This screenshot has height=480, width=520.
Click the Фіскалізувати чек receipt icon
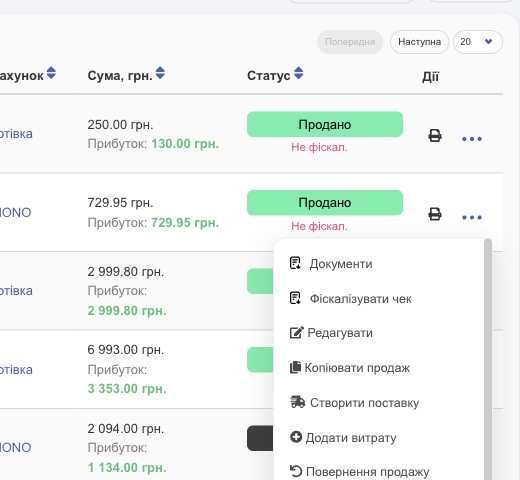(x=295, y=298)
